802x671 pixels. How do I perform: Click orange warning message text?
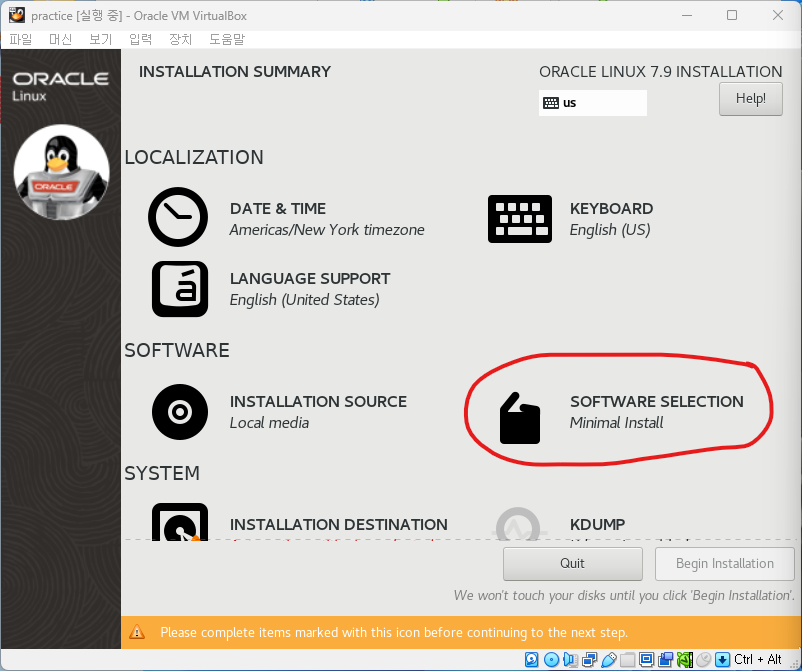(x=394, y=633)
